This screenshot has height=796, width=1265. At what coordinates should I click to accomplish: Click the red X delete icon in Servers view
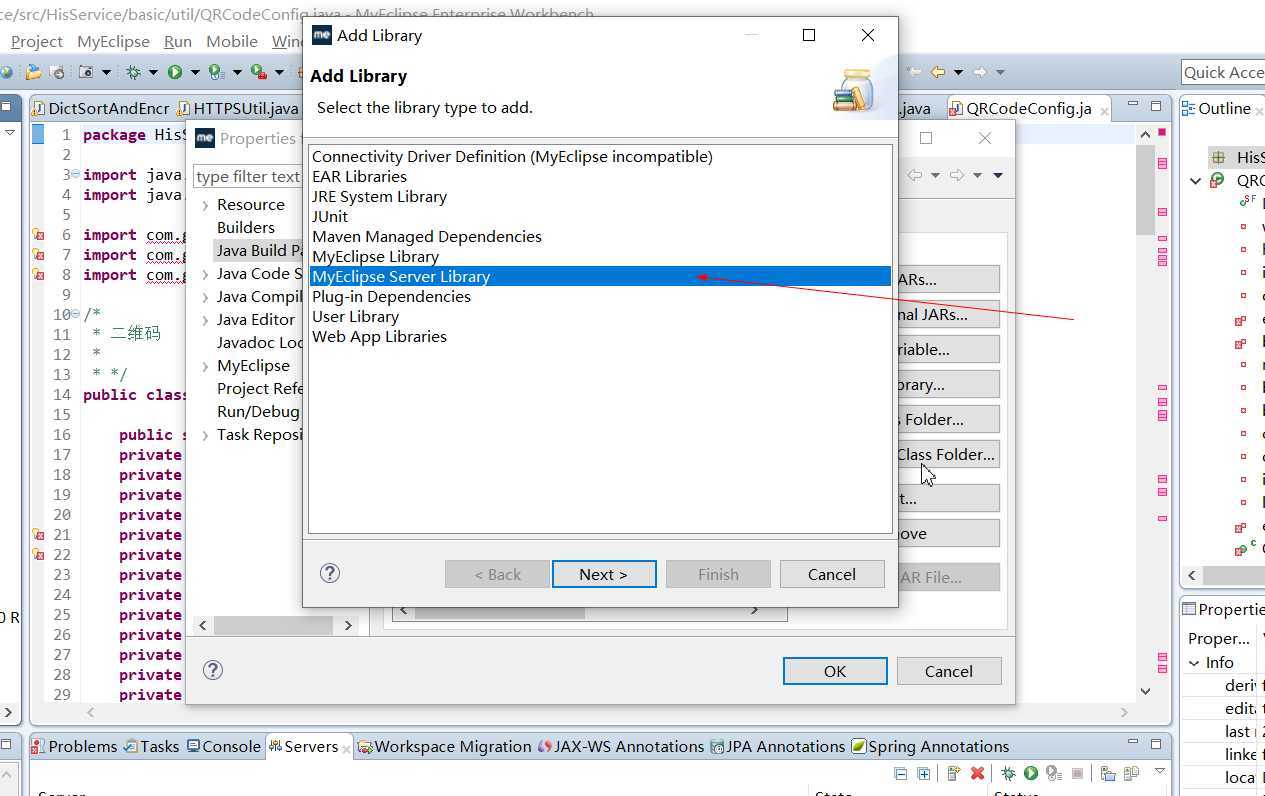[978, 773]
